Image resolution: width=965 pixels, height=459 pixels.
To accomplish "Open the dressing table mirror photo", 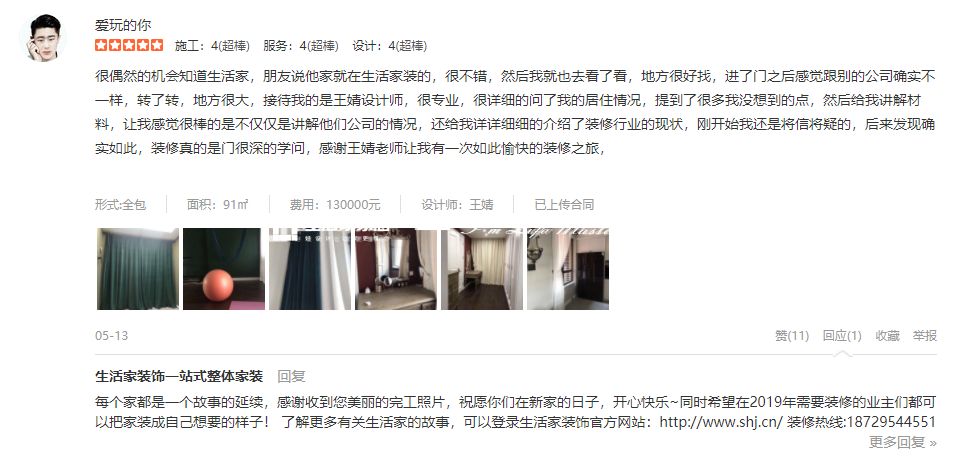I will point(396,269).
